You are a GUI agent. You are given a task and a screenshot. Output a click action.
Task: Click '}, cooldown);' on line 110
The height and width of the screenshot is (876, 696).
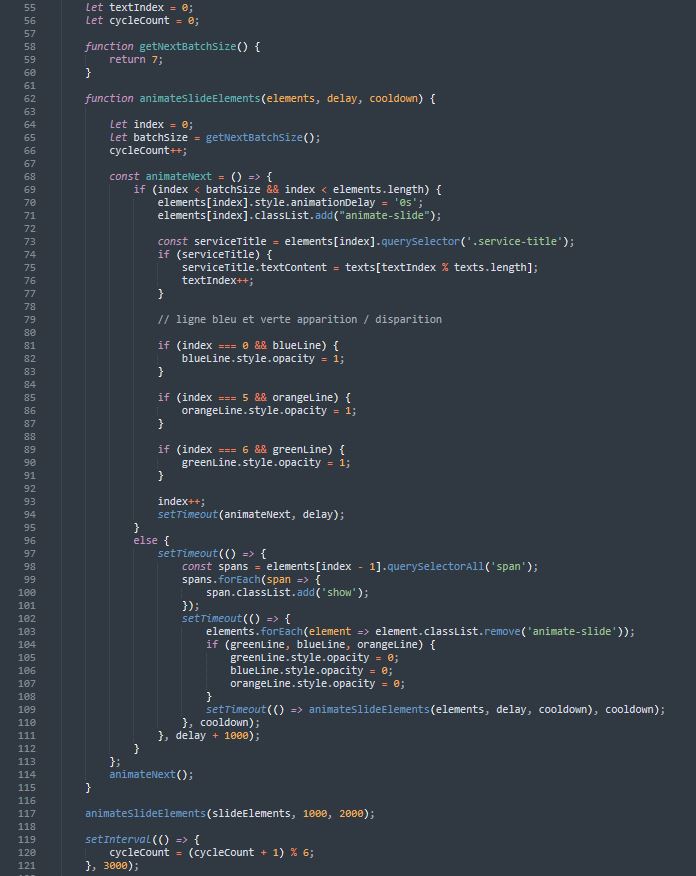221,722
